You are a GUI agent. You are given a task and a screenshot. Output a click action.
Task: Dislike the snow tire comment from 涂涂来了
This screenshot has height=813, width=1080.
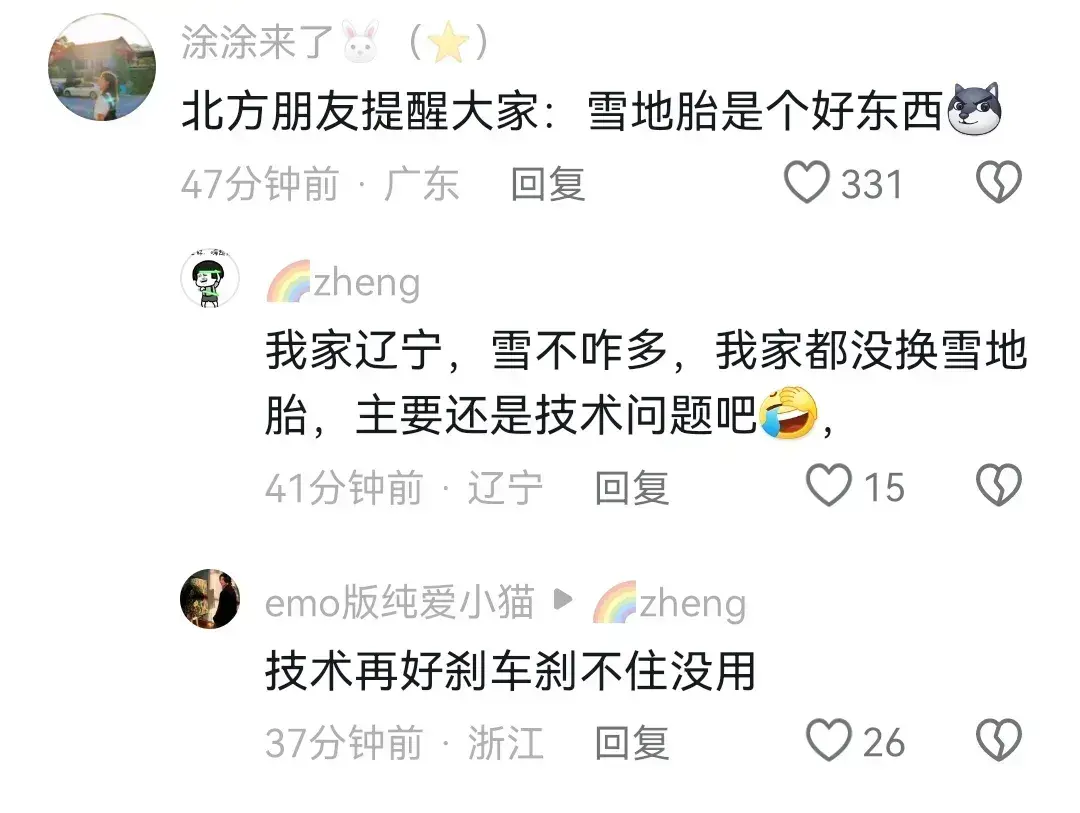tap(999, 183)
